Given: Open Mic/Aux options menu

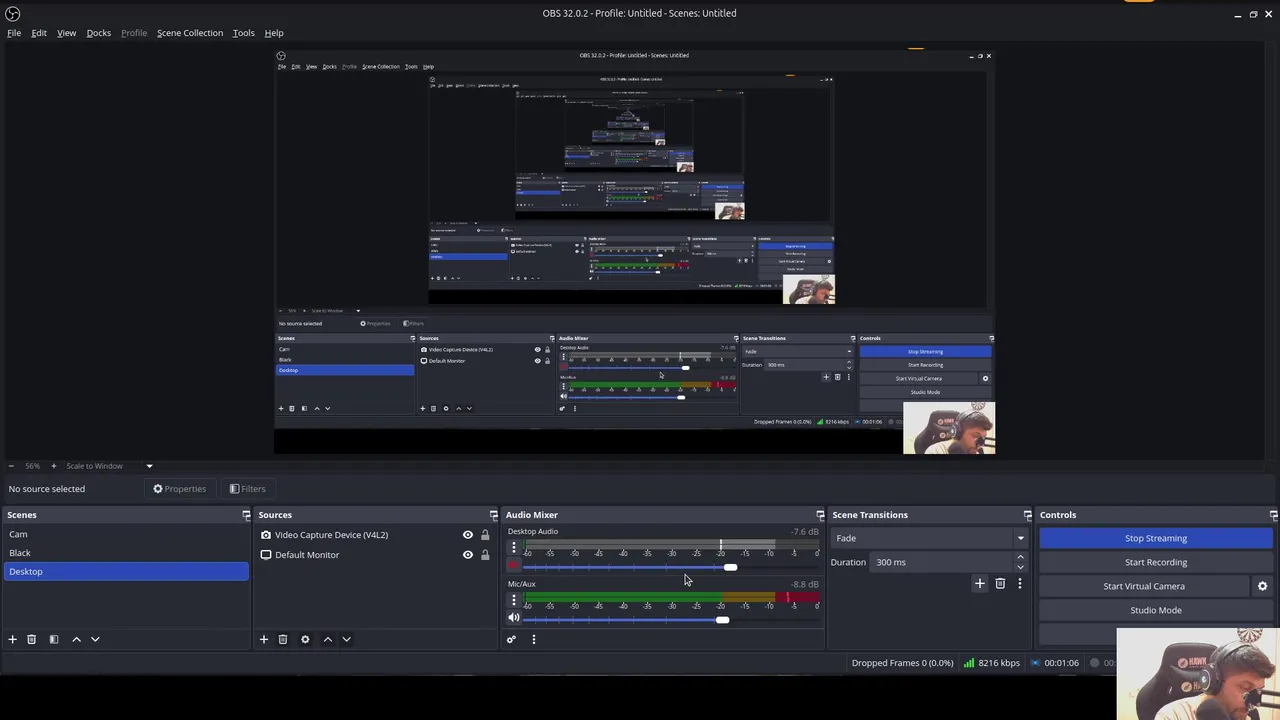Looking at the screenshot, I should [514, 600].
